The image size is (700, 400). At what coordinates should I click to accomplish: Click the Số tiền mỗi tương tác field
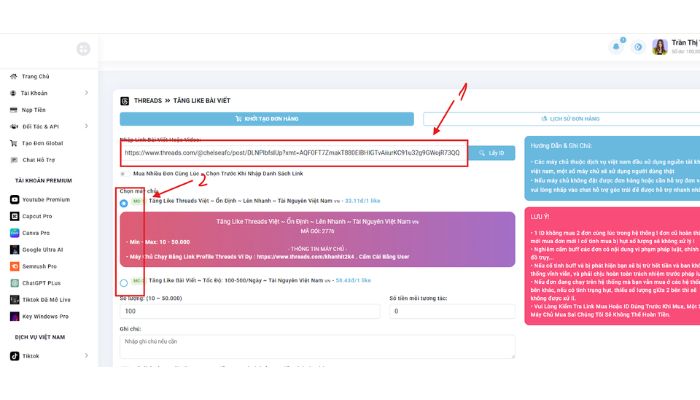(x=452, y=311)
